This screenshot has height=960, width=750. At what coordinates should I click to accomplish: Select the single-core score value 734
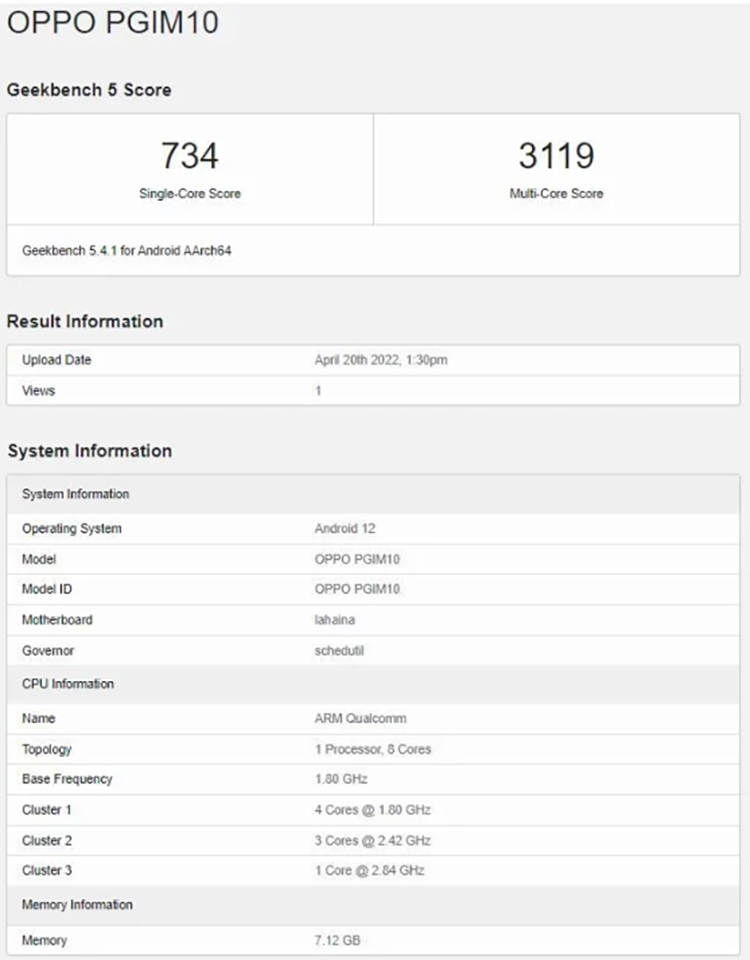pyautogui.click(x=189, y=156)
